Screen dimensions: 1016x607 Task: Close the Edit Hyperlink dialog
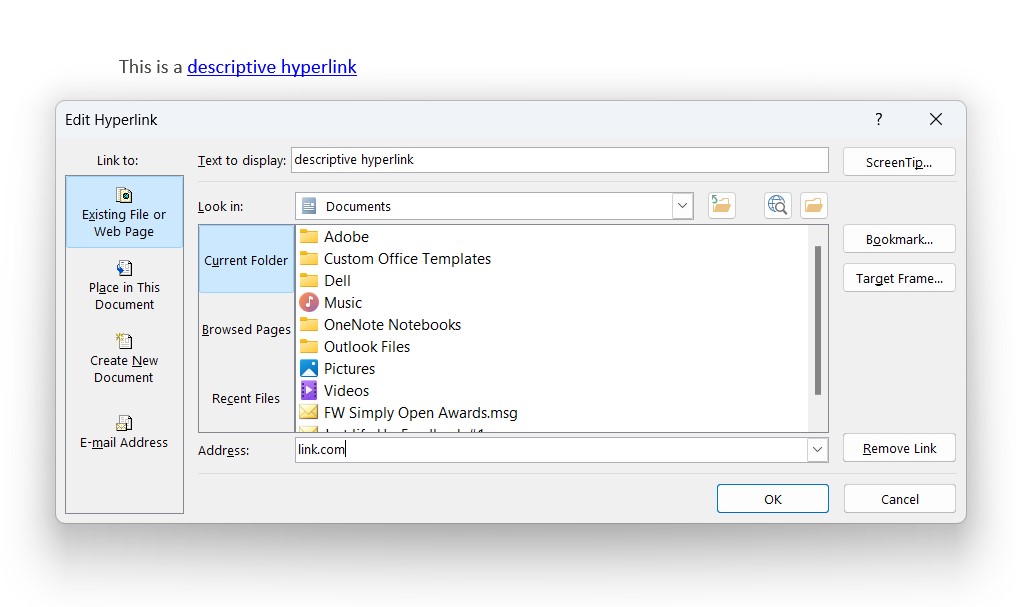click(x=936, y=119)
